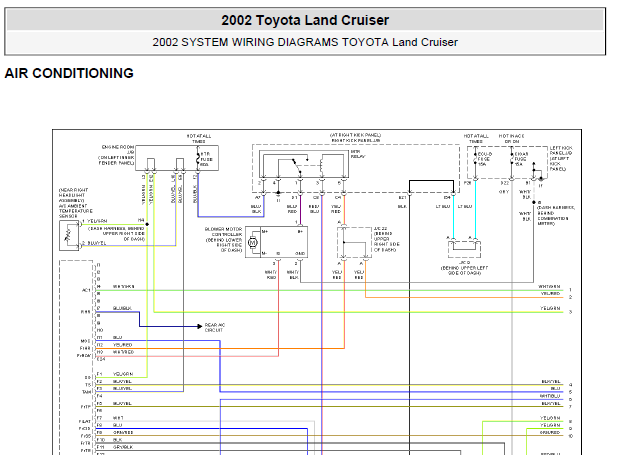The image size is (617, 455).
Task: Click YEL/RED label beside connector number 2
Action: point(550,294)
